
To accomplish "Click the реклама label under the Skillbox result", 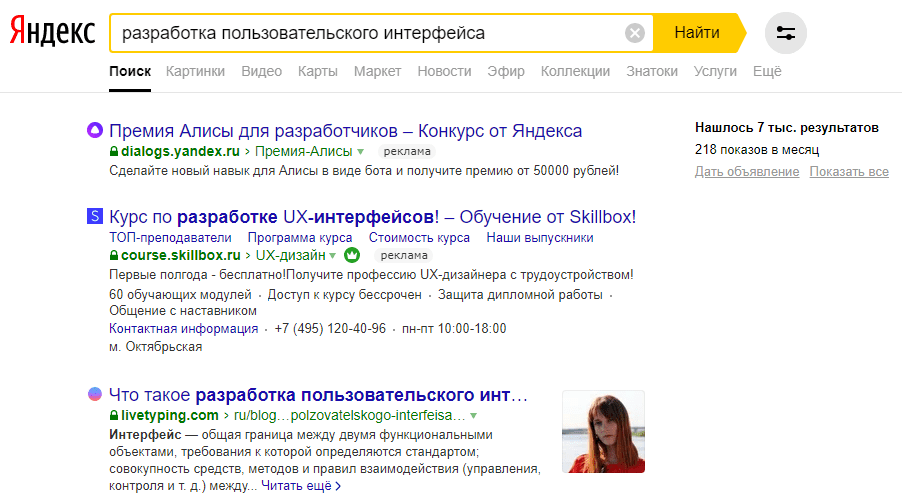I will (x=404, y=255).
